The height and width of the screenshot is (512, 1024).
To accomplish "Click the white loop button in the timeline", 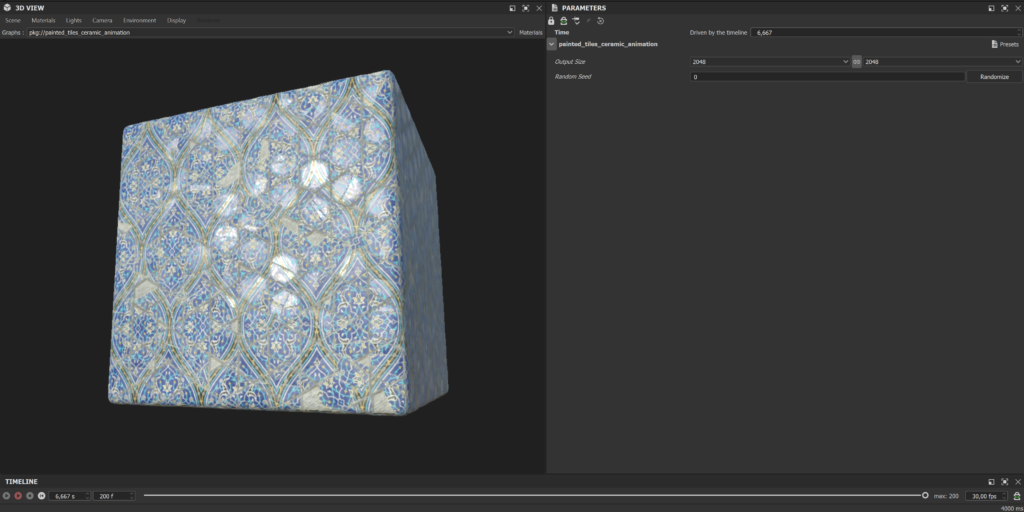I will (41, 496).
